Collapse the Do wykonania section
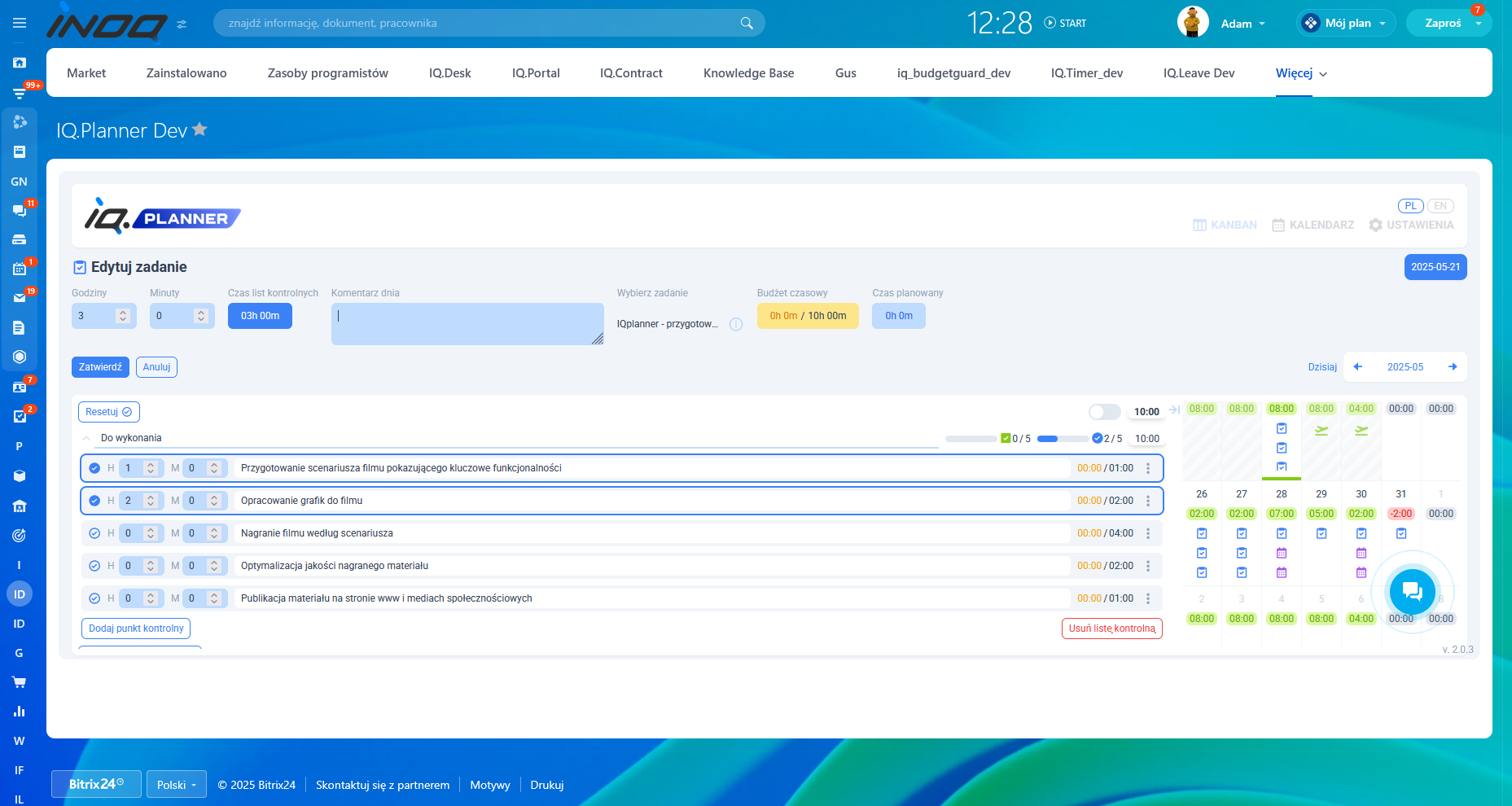The width and height of the screenshot is (1512, 806). point(86,438)
